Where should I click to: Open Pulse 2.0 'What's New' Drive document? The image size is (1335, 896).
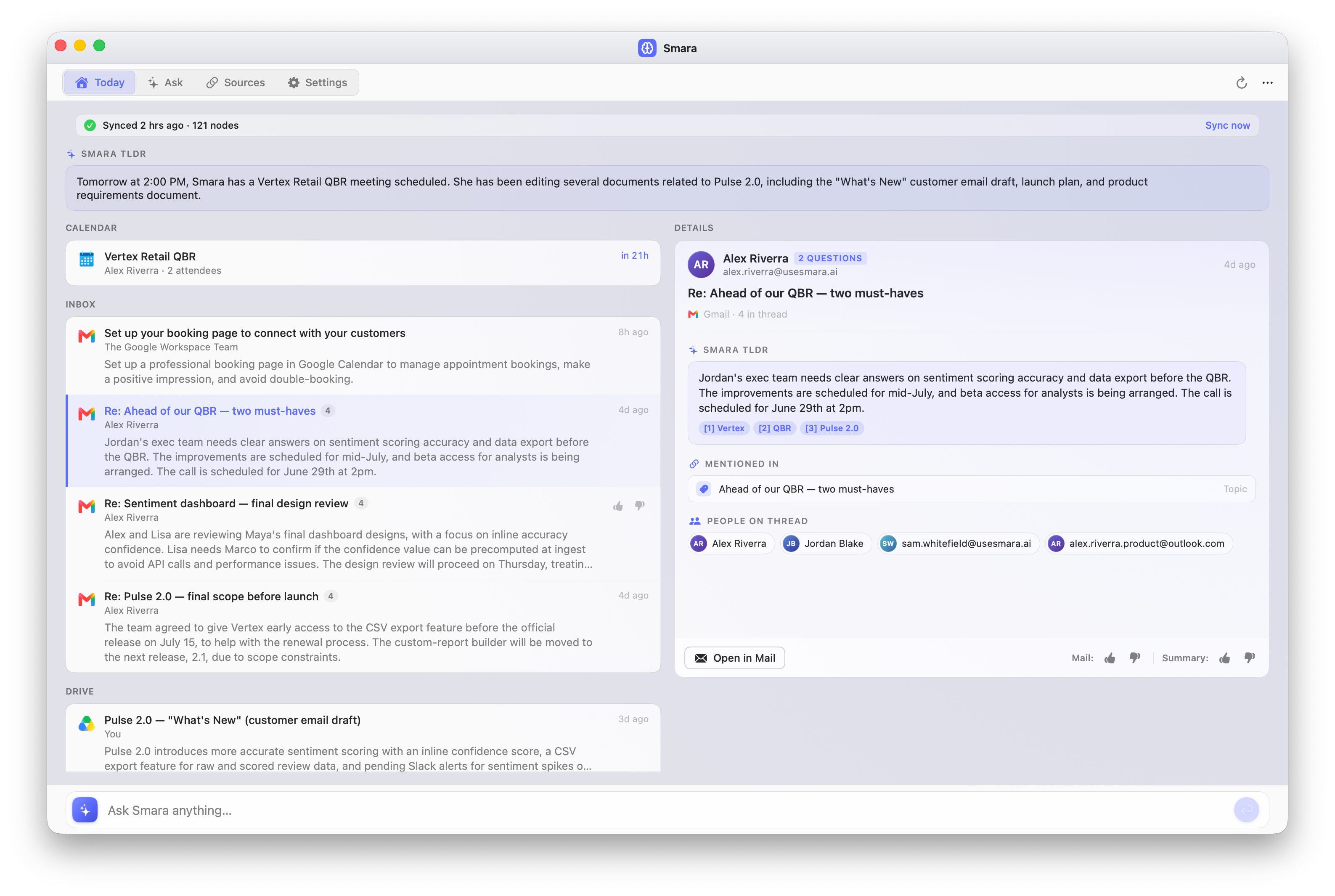coord(363,738)
